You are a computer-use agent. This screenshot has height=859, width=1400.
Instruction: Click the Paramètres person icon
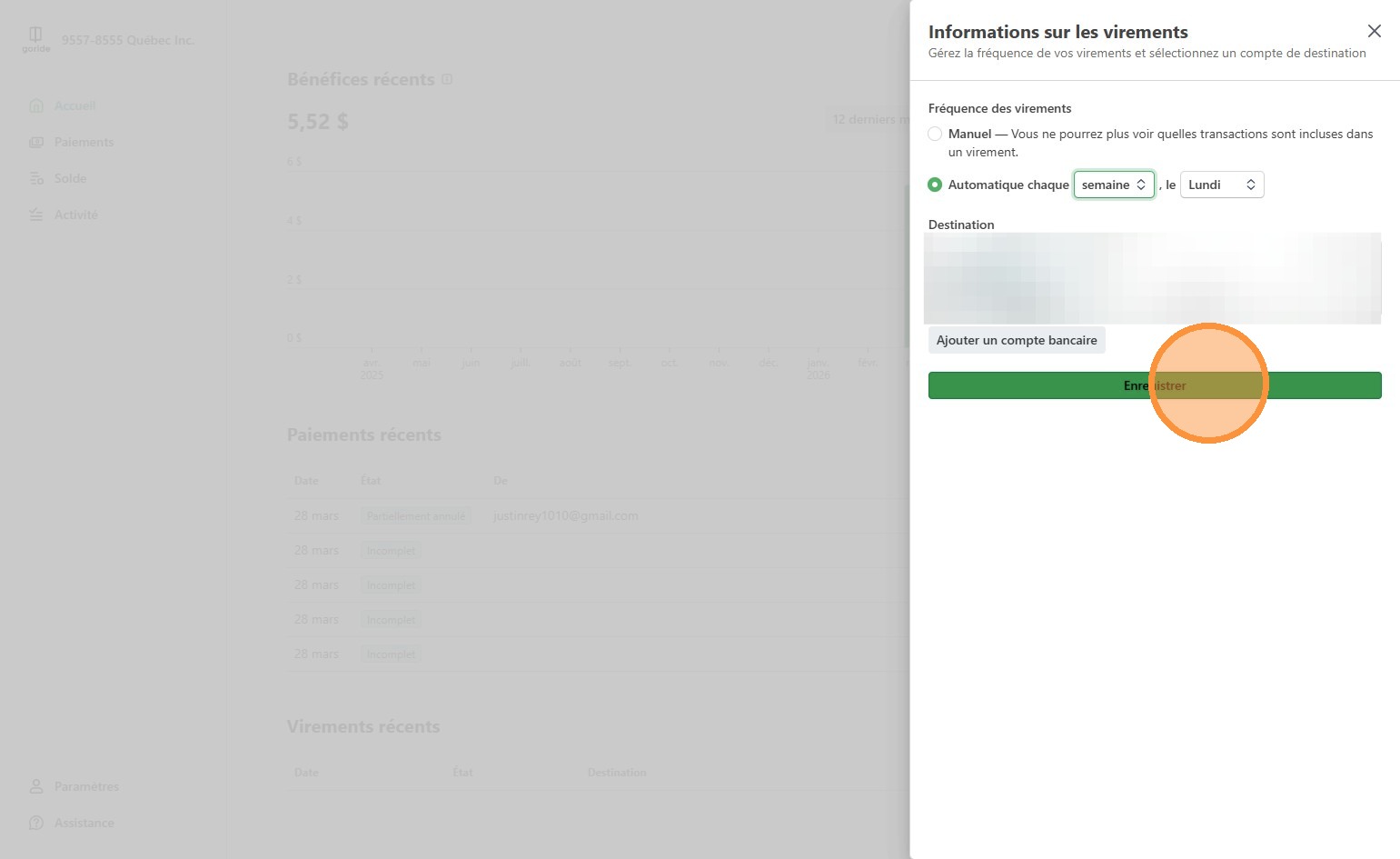click(x=36, y=786)
